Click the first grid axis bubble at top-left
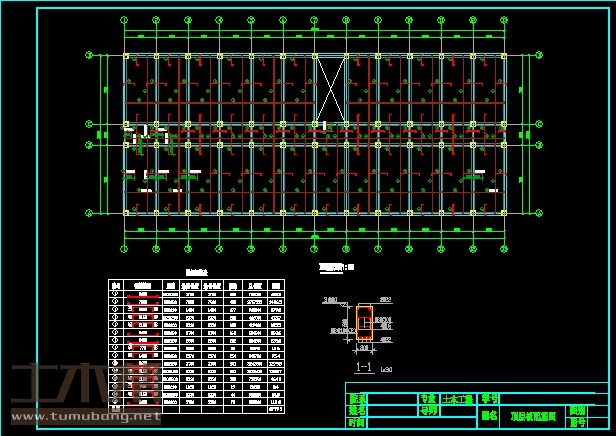The width and height of the screenshot is (616, 436). [125, 19]
